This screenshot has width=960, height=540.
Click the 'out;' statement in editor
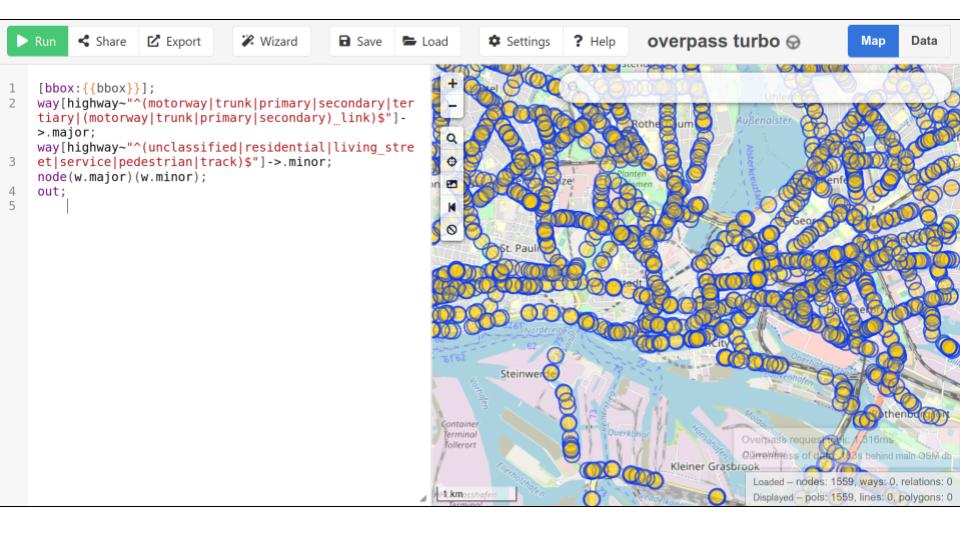(51, 192)
